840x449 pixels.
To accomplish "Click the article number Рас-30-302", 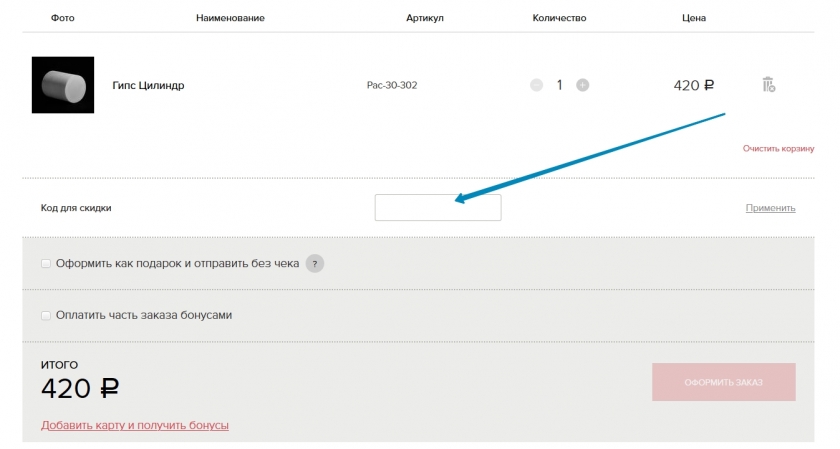I will coord(392,85).
